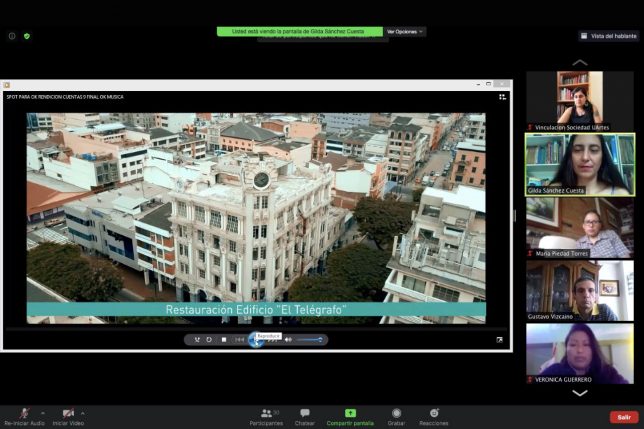Click the green Compartir pantalla icon
The height and width of the screenshot is (429, 644).
(350, 412)
